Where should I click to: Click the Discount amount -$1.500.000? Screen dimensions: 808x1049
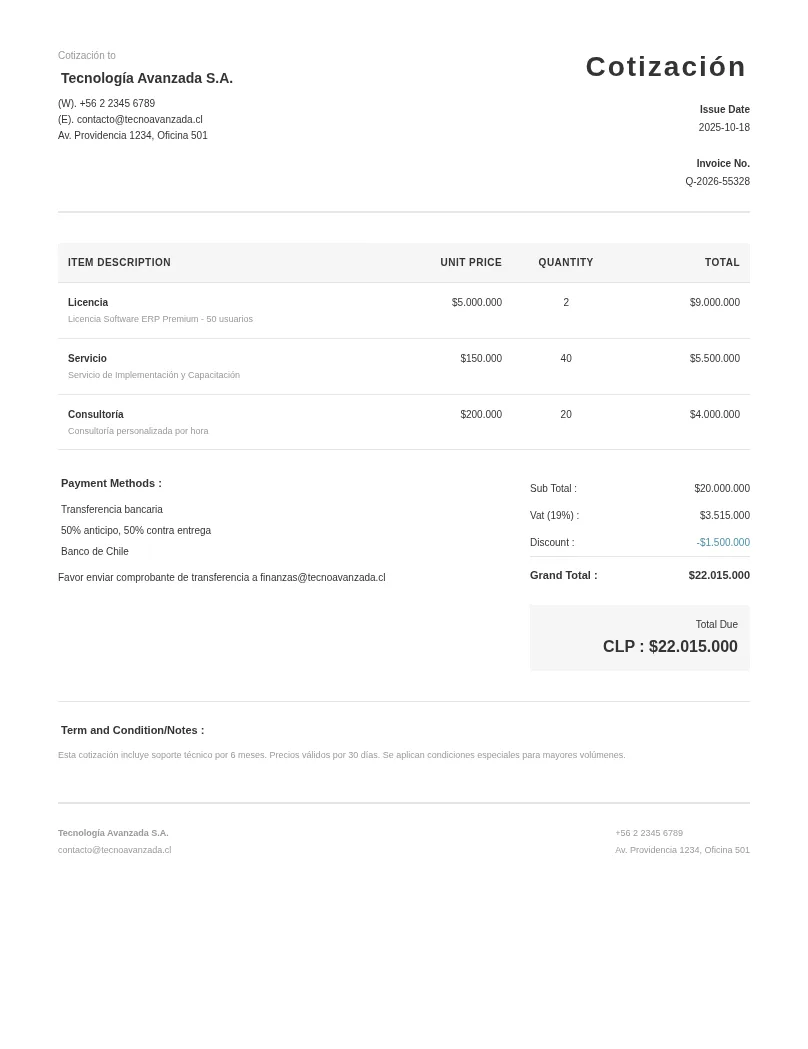click(x=723, y=543)
